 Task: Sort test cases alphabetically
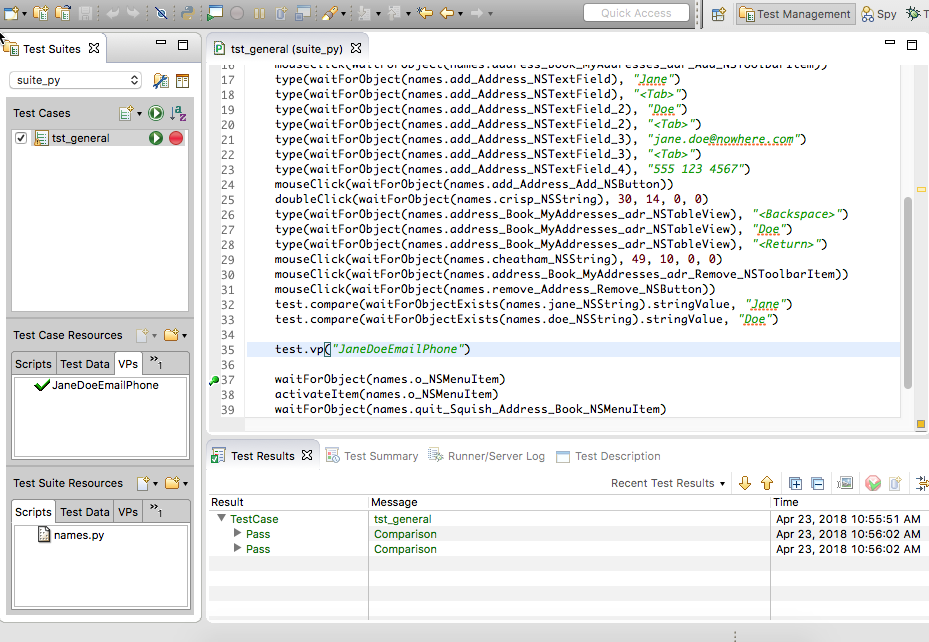click(x=177, y=114)
